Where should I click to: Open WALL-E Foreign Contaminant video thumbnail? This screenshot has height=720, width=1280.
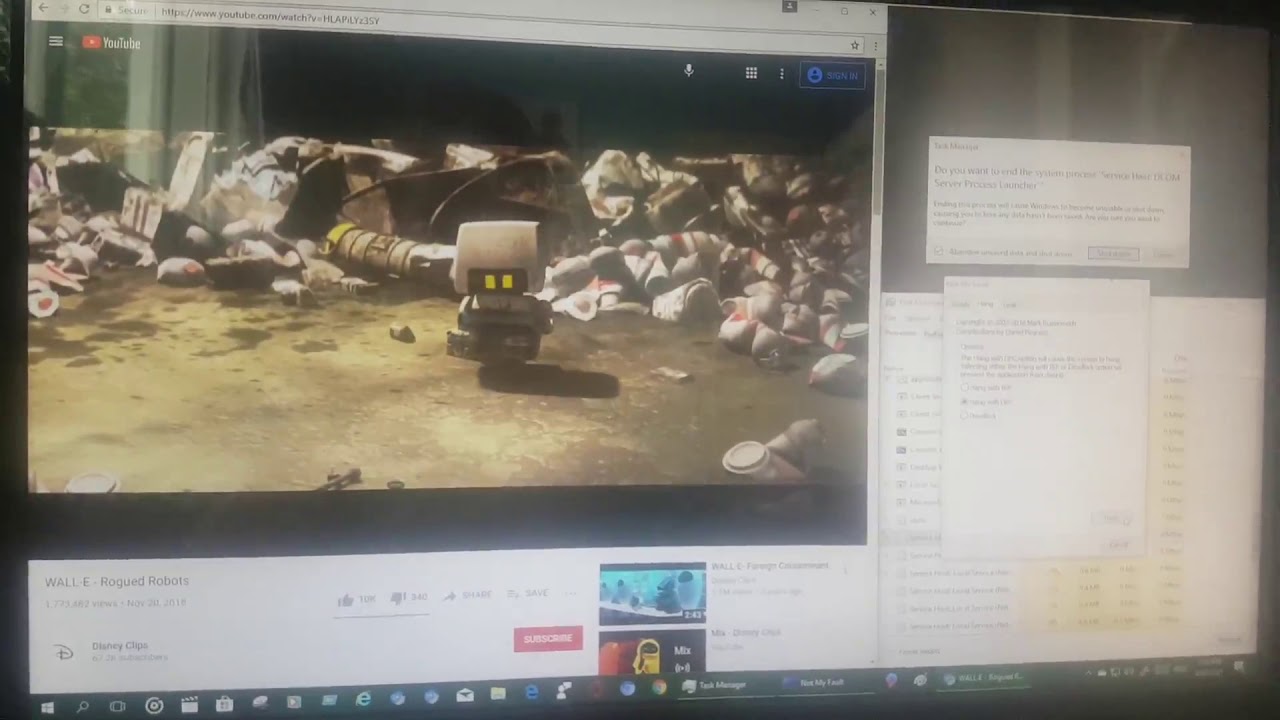coord(652,594)
